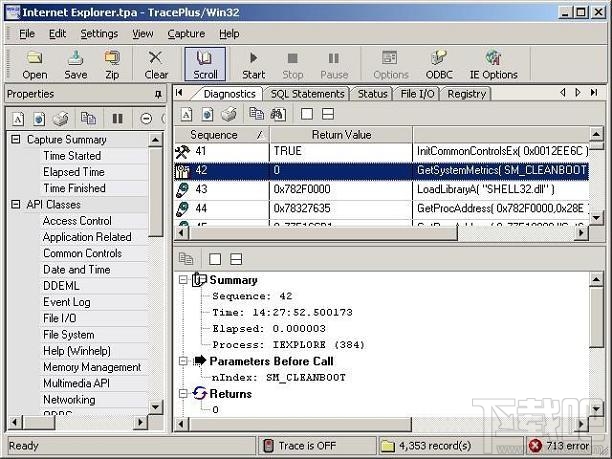
Task: Select Networking in API Classes
Action: pyautogui.click(x=69, y=400)
